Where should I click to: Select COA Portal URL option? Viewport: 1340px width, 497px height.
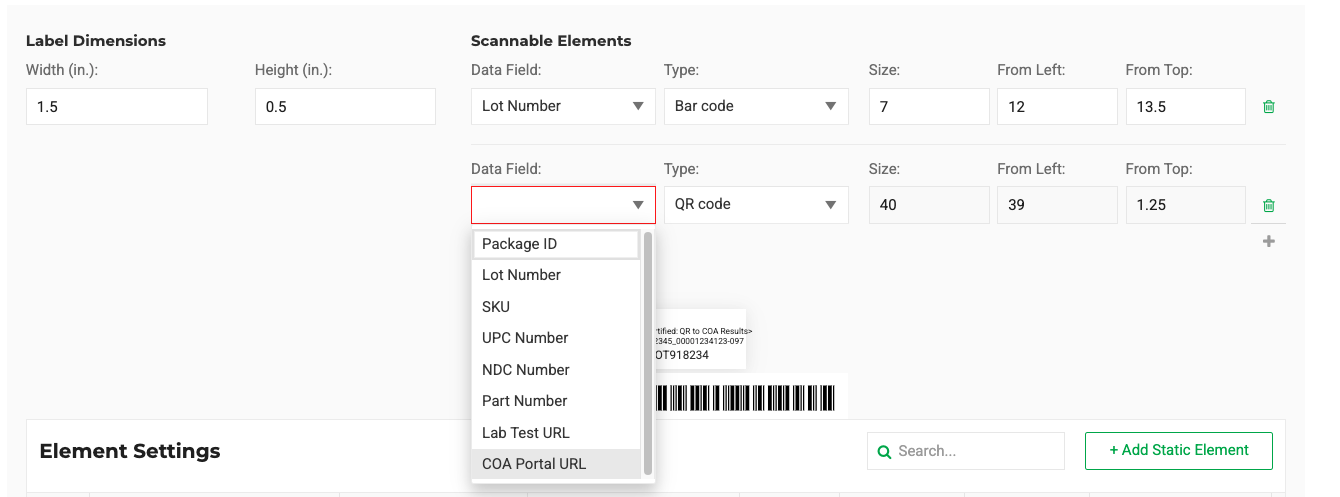[x=556, y=464]
